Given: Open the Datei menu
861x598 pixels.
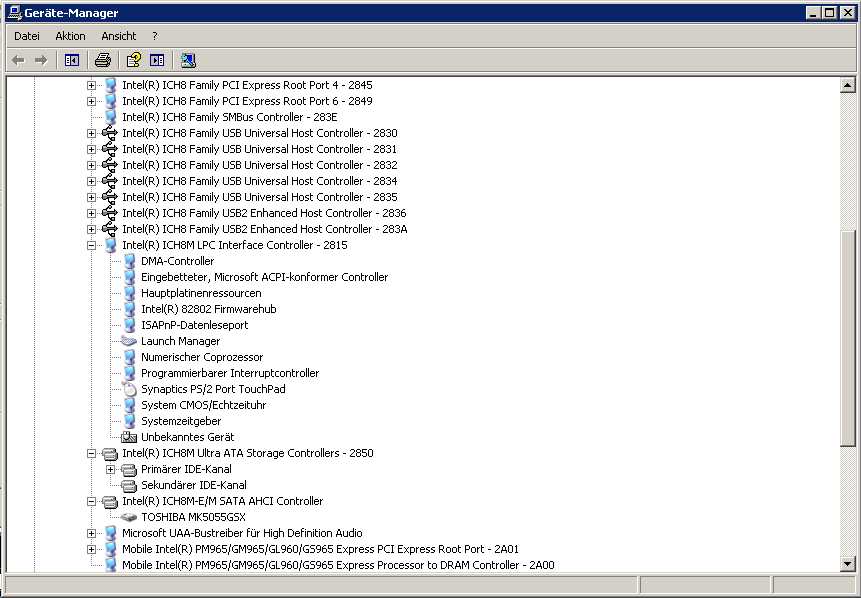Looking at the screenshot, I should [x=27, y=36].
